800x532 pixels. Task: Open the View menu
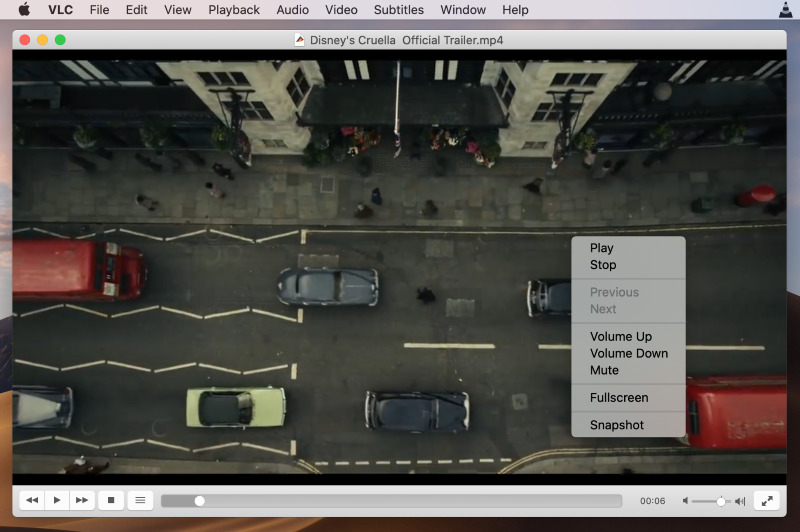pyautogui.click(x=178, y=10)
